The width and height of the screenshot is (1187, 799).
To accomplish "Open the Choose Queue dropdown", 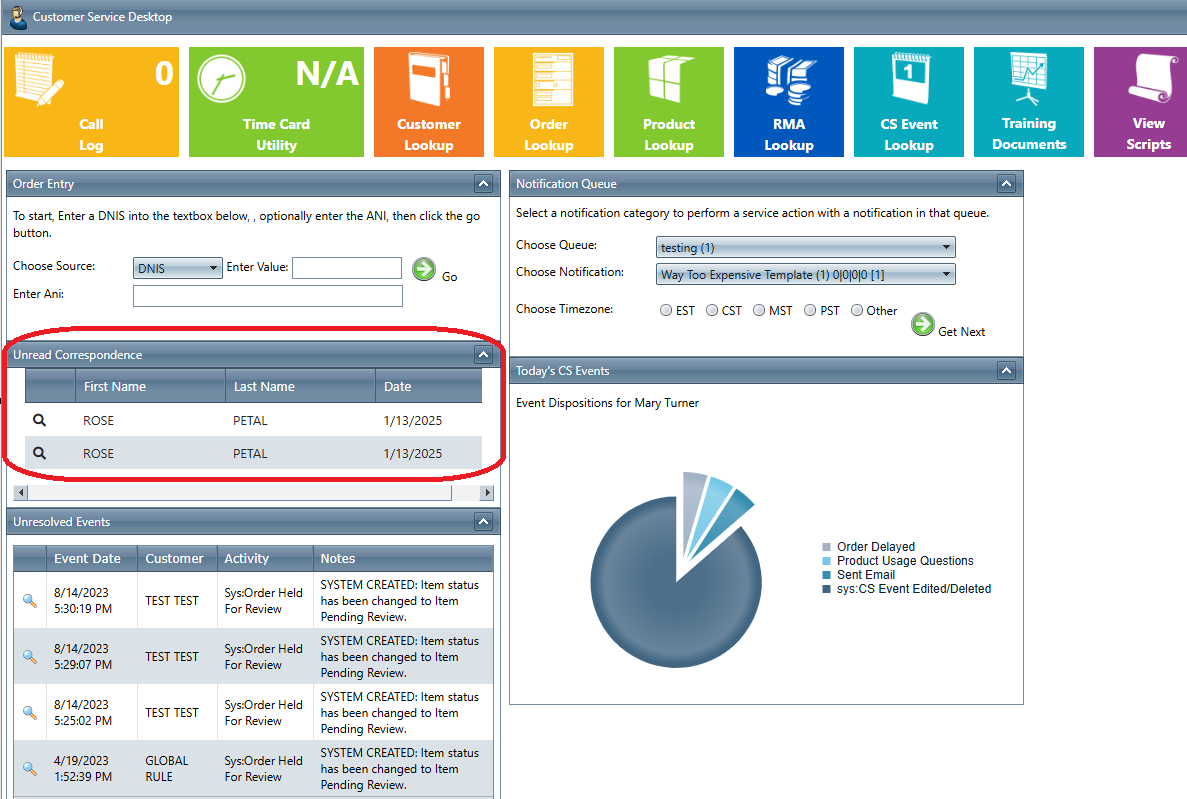I will [806, 248].
